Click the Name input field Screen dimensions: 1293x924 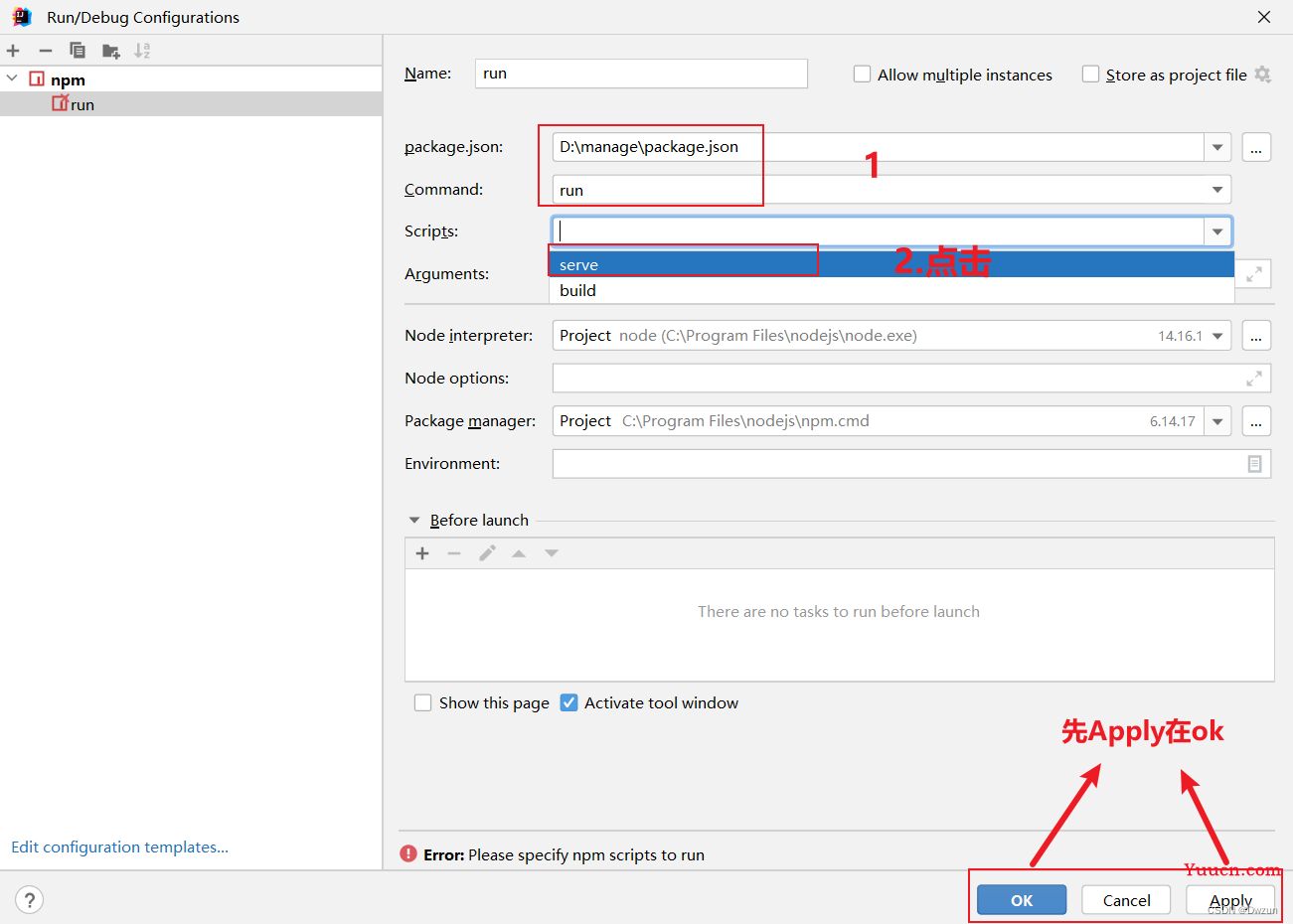click(x=641, y=74)
